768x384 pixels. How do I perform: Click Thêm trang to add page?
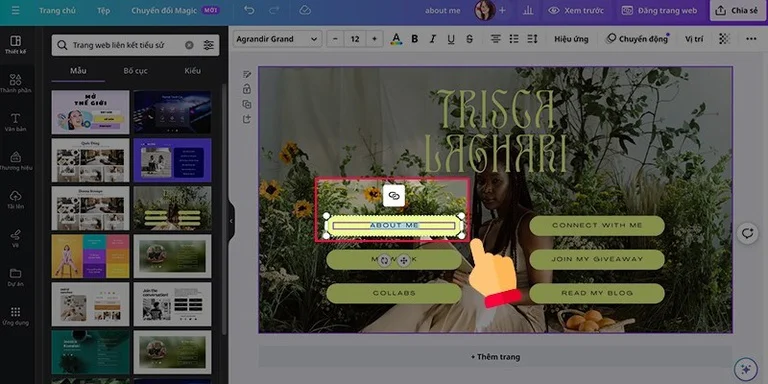(495, 357)
